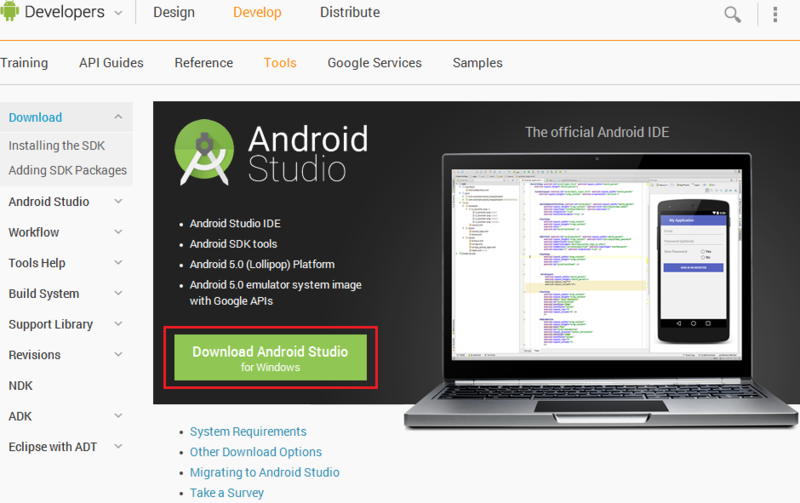Select Android Studio sidebar item
The height and width of the screenshot is (503, 800).
pyautogui.click(x=49, y=202)
